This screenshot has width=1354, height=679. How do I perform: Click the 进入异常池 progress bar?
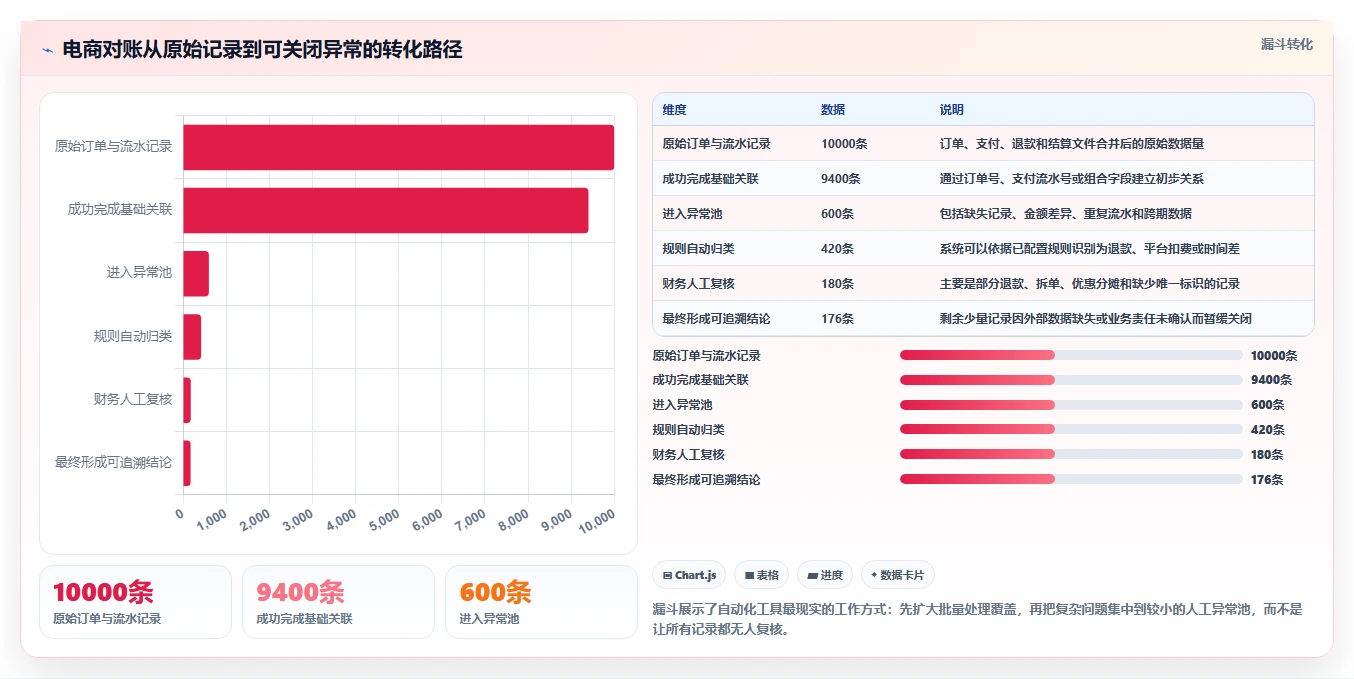pyautogui.click(x=1071, y=405)
